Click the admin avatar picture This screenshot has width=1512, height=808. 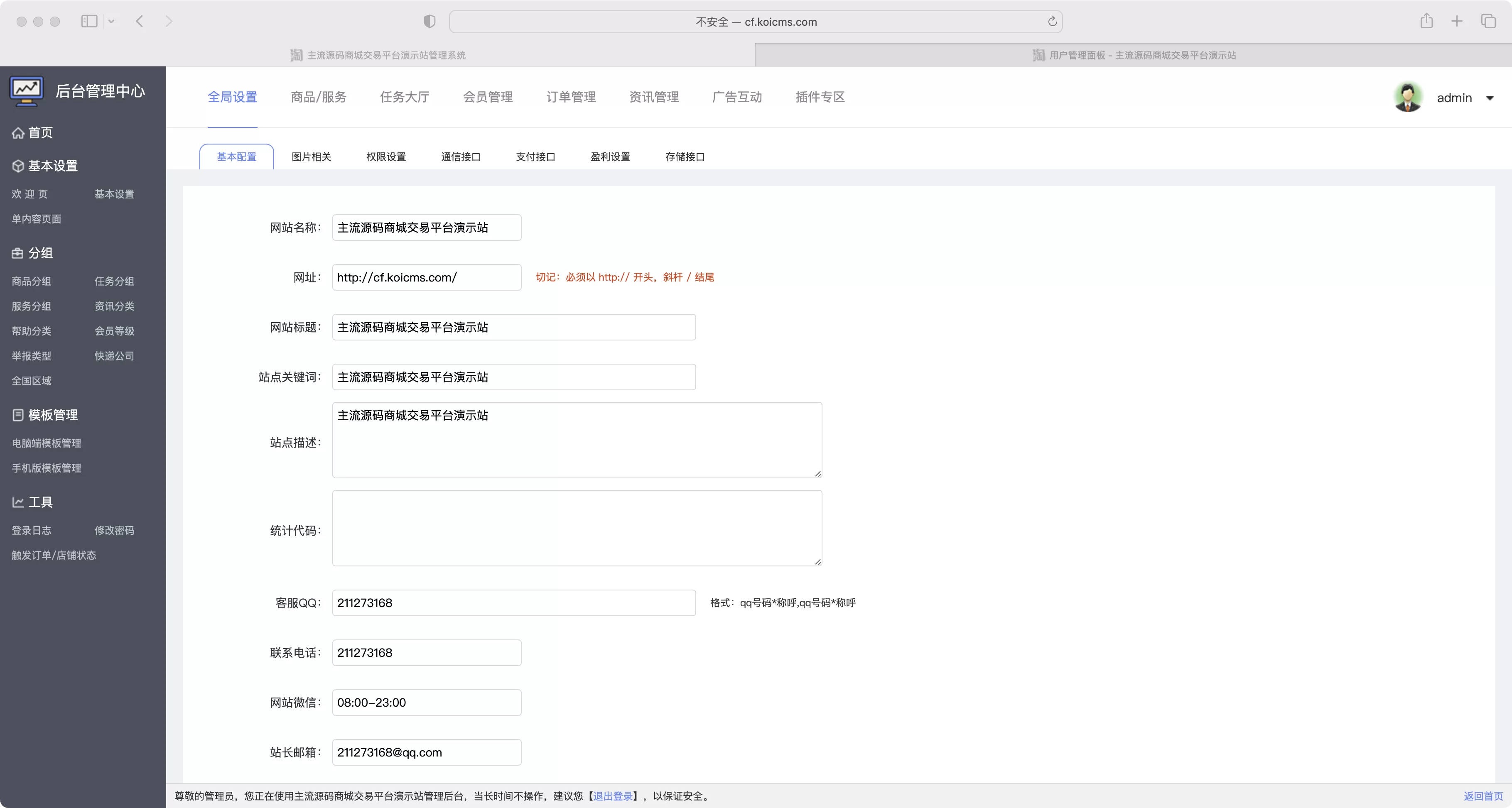tap(1408, 98)
